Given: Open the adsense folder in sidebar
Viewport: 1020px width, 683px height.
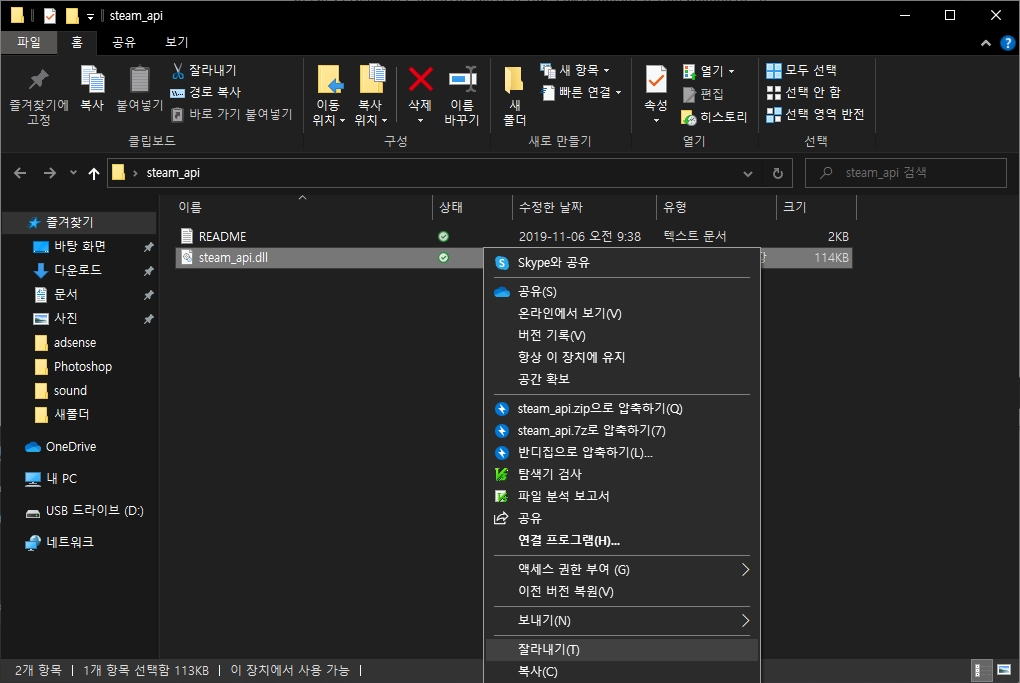Looking at the screenshot, I should tap(75, 343).
